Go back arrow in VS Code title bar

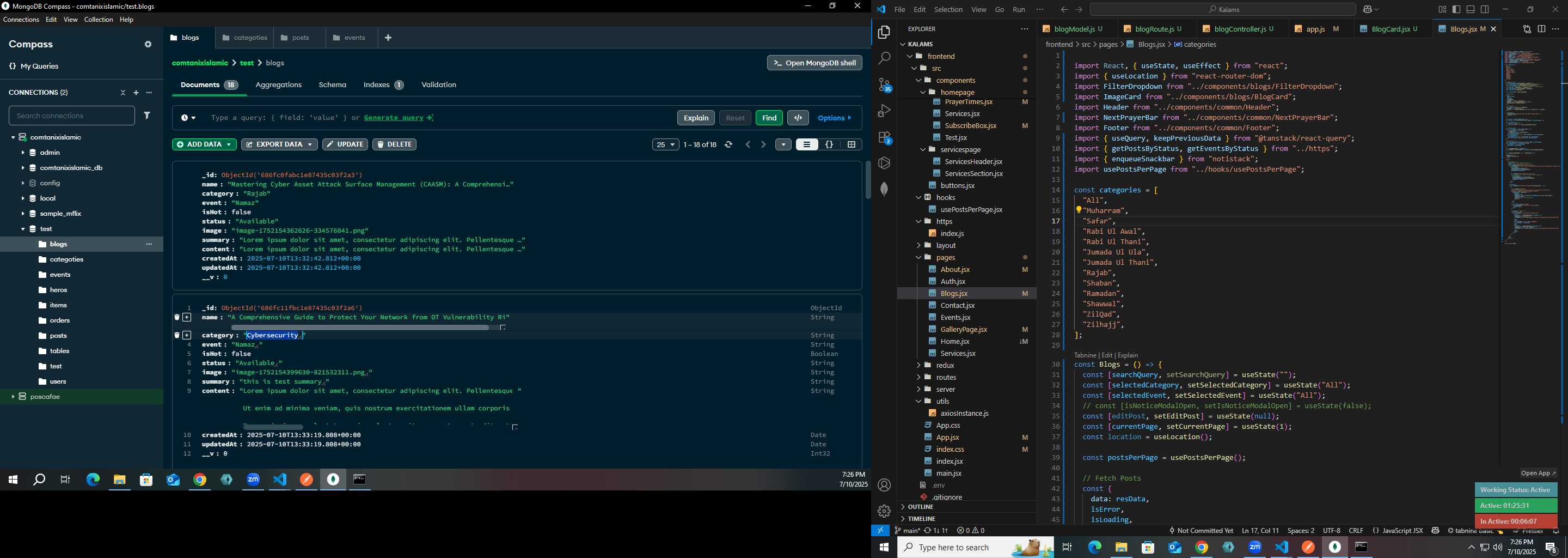[1064, 10]
